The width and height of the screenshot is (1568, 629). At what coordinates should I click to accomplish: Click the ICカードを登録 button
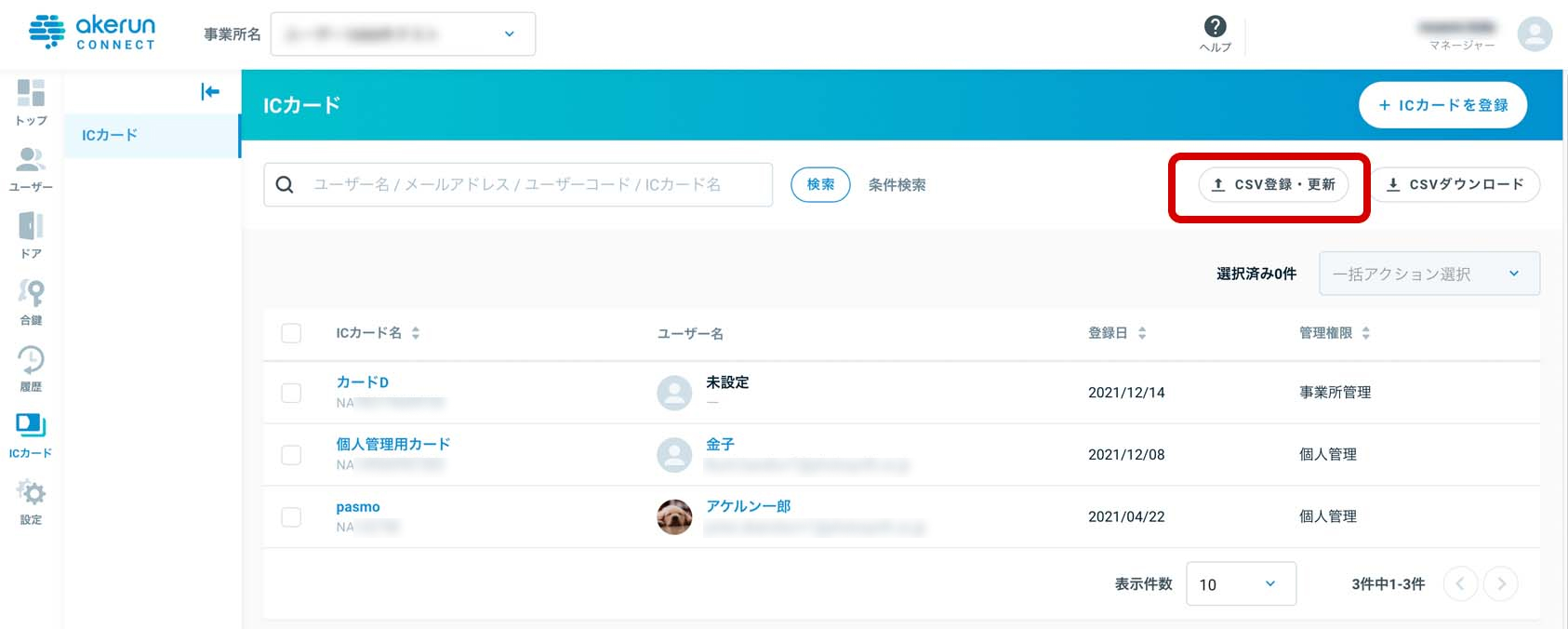click(x=1442, y=105)
